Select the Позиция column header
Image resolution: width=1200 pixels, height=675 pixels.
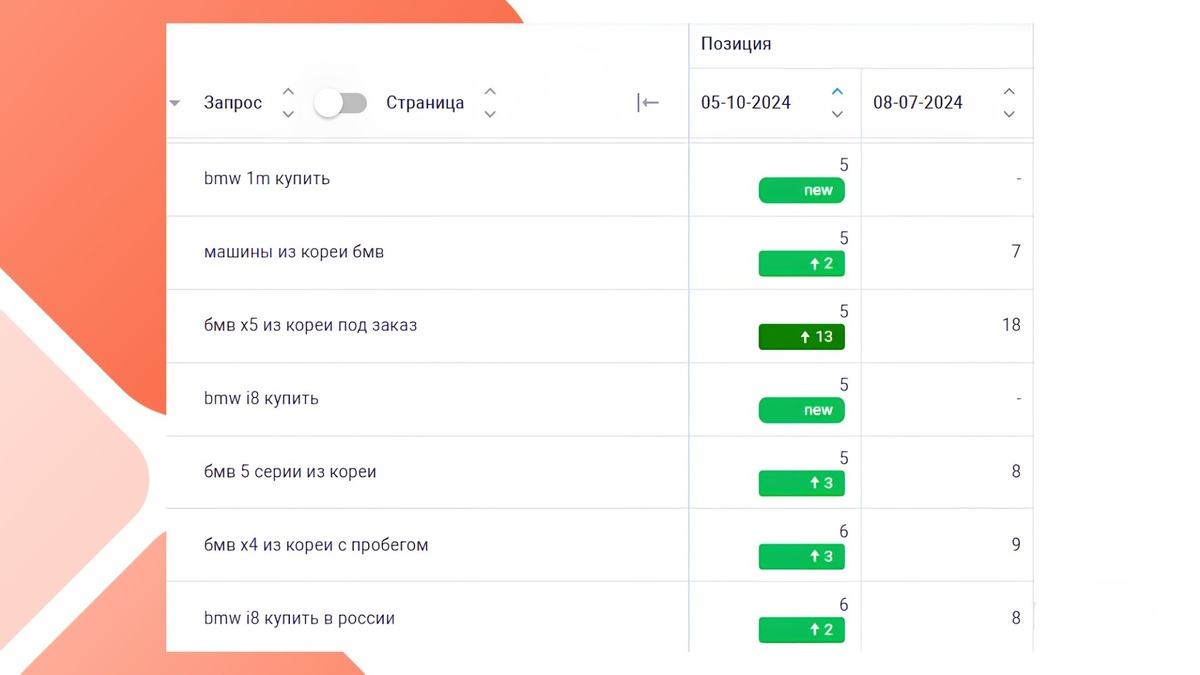pos(735,43)
